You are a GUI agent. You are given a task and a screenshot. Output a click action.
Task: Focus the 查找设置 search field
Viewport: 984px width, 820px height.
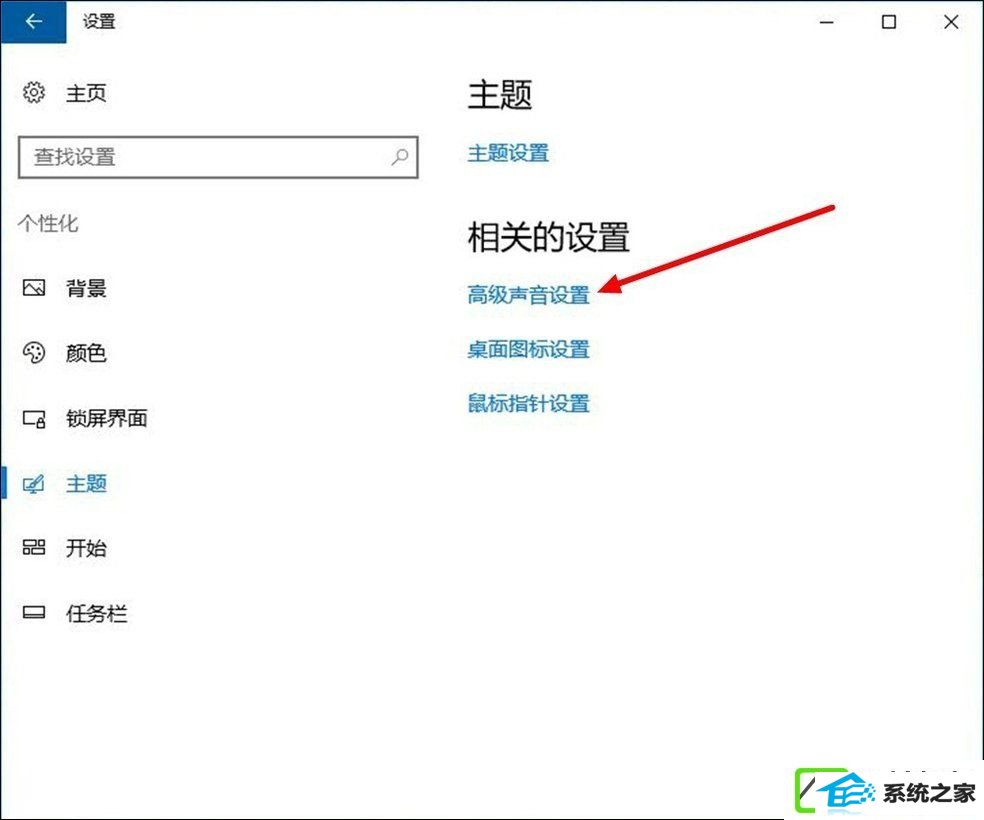click(218, 157)
